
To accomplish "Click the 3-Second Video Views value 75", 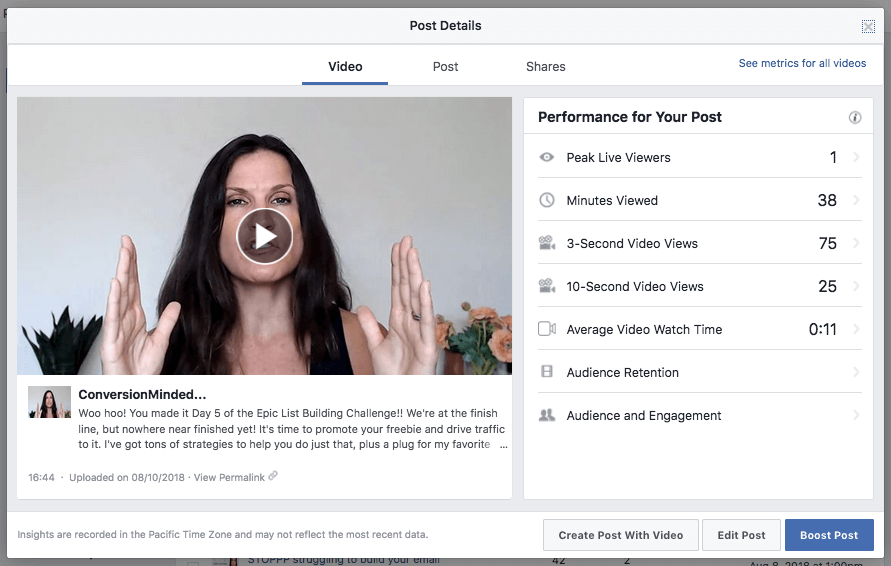I will point(827,243).
